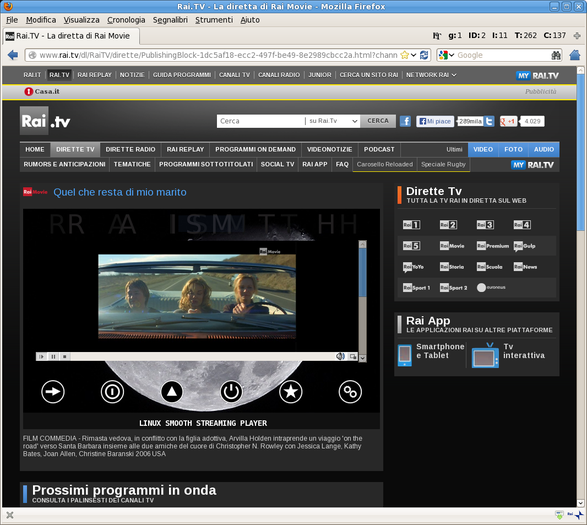The height and width of the screenshot is (525, 587).
Task: Open the URL bar history dropdown arrow
Action: coord(413,55)
